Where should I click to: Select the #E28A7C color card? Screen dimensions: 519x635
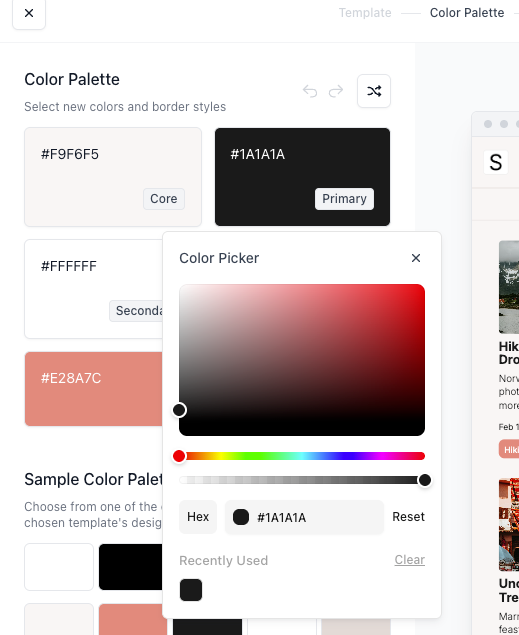point(94,389)
